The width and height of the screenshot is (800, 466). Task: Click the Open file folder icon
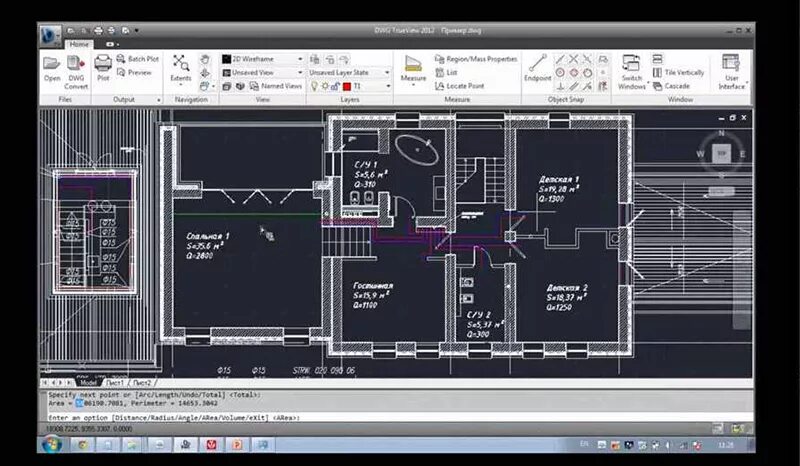coord(52,64)
